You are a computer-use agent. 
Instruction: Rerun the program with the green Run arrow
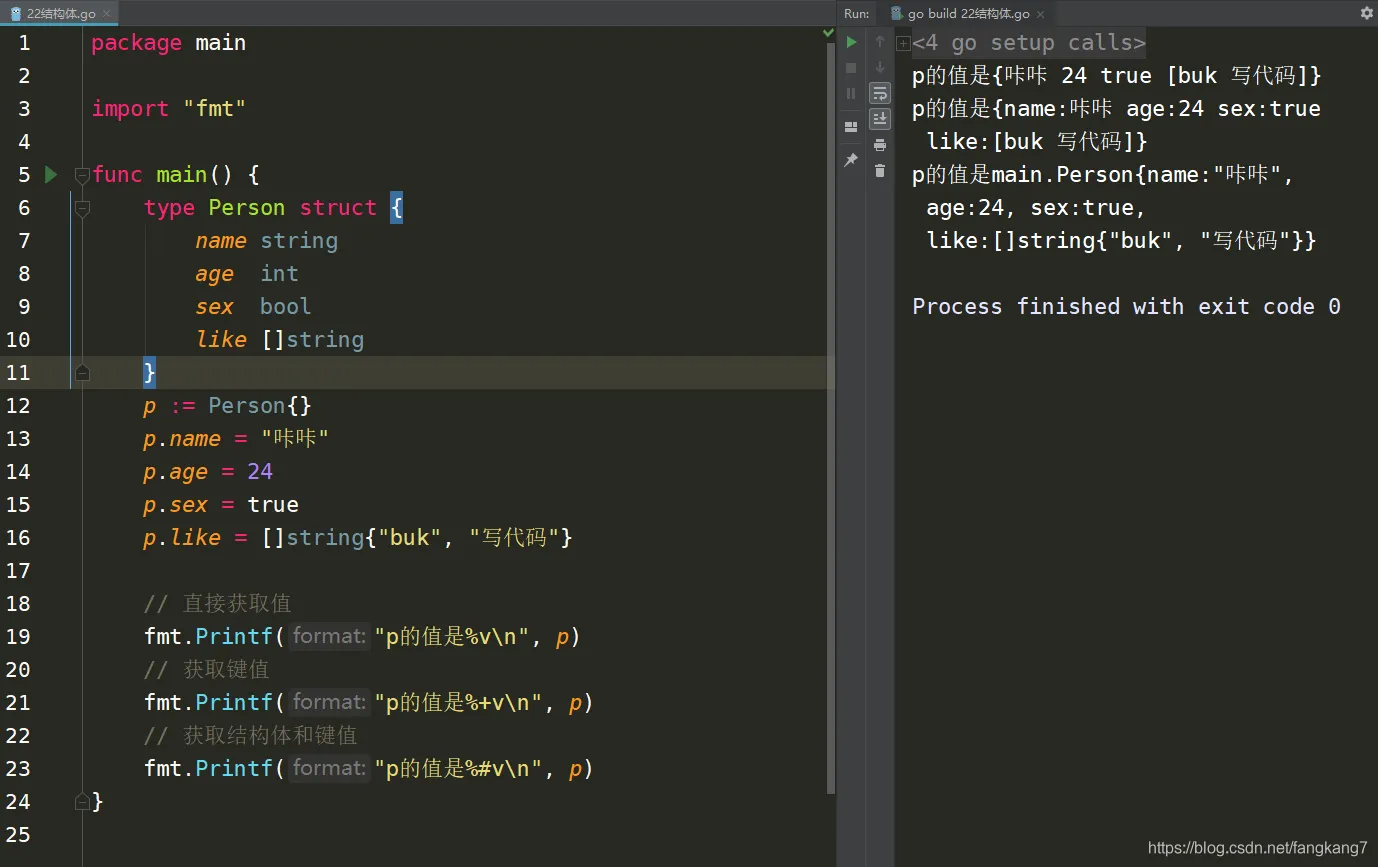[851, 42]
